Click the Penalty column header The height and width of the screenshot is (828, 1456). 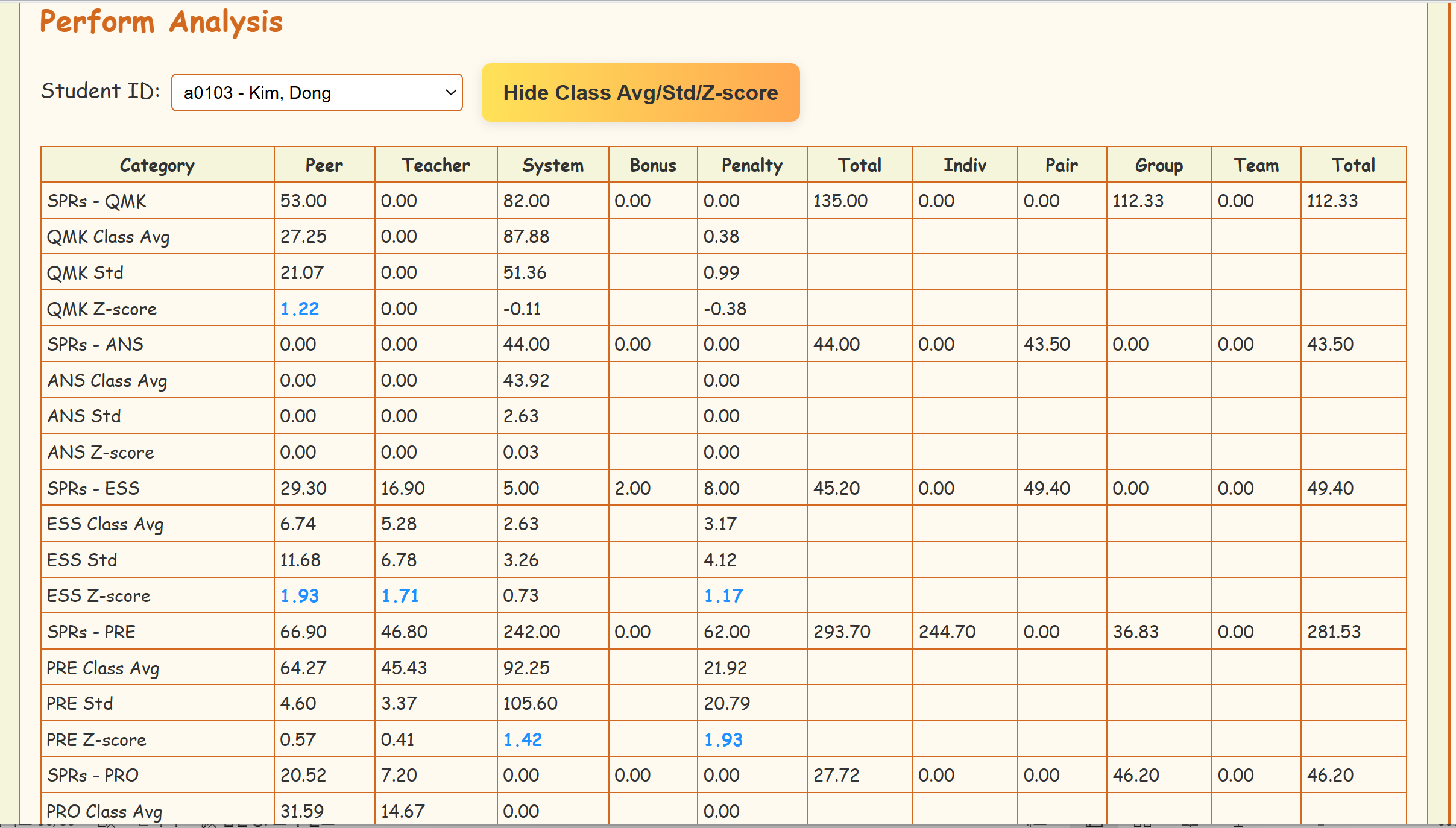tap(751, 165)
